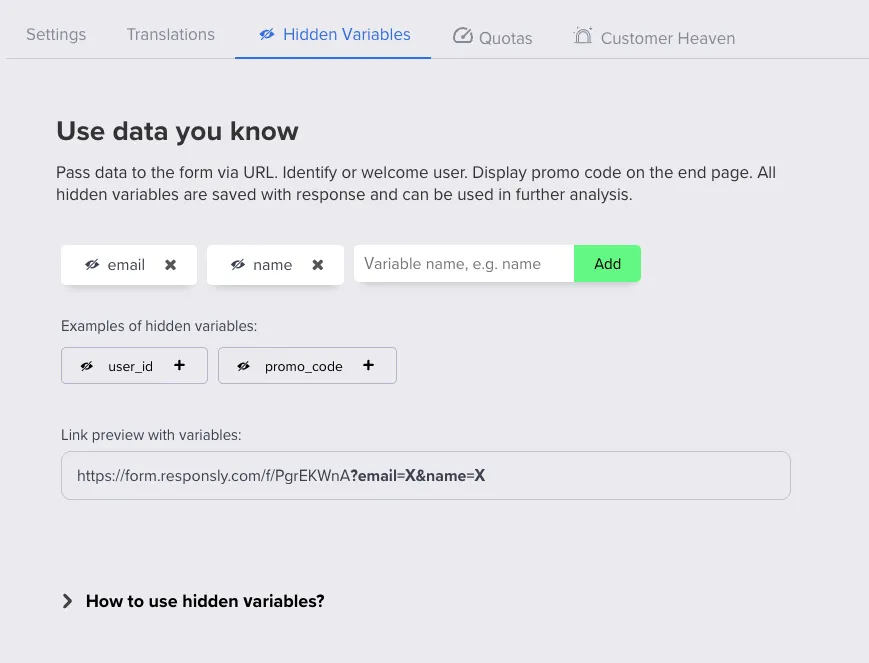Click the gauge icon next to Quotas

[463, 34]
